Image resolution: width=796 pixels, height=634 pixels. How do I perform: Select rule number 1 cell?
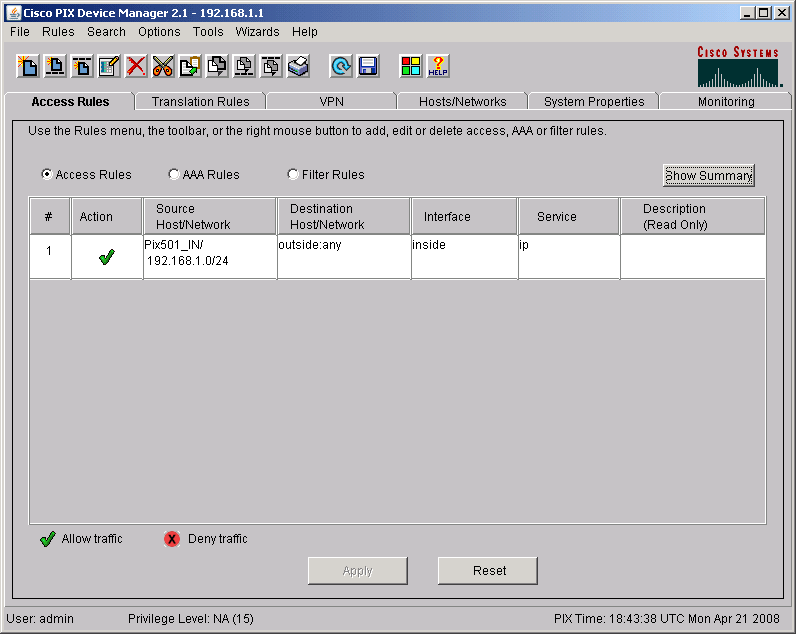tap(50, 256)
